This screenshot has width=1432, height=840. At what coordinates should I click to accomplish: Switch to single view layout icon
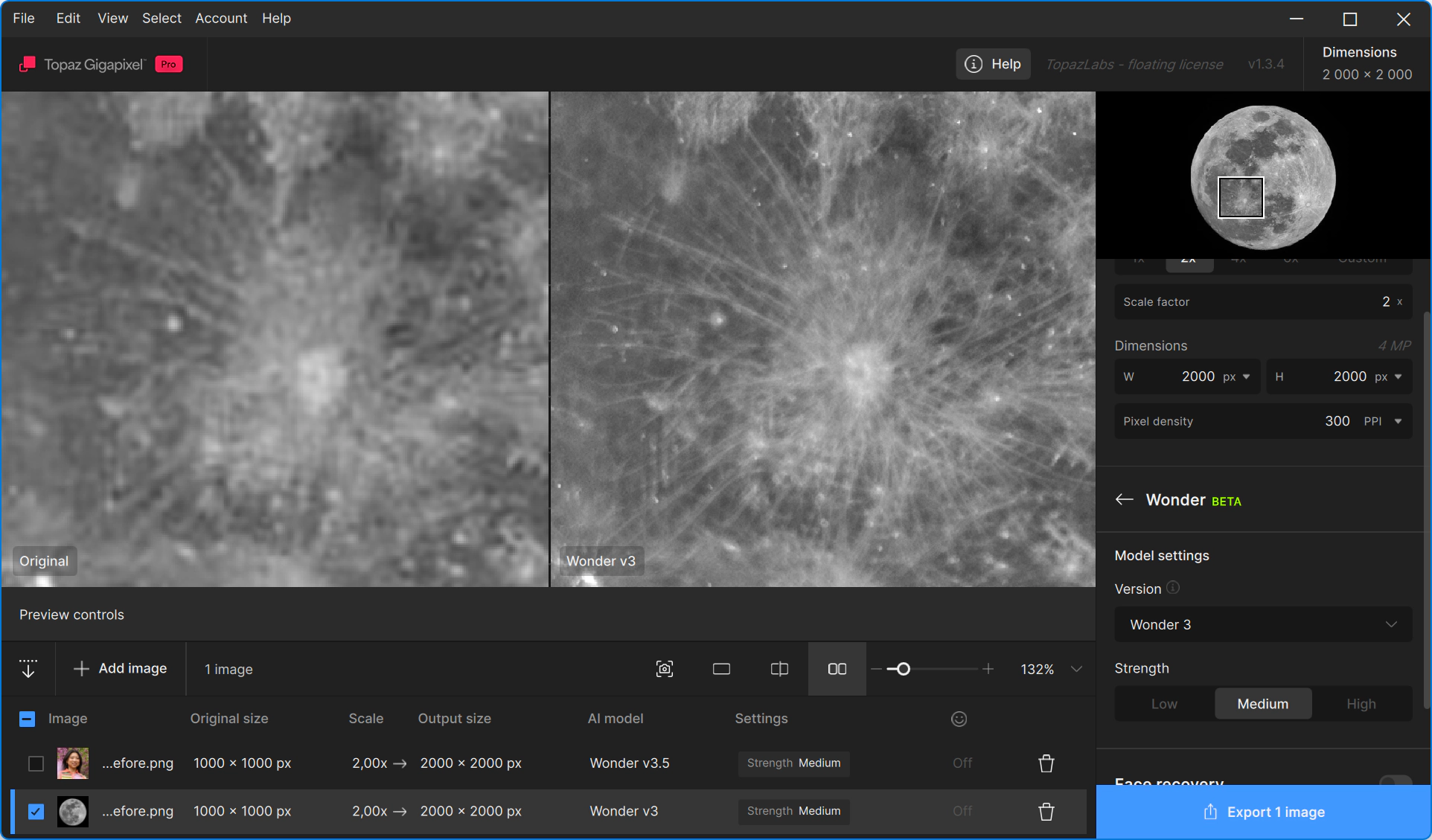(x=721, y=669)
